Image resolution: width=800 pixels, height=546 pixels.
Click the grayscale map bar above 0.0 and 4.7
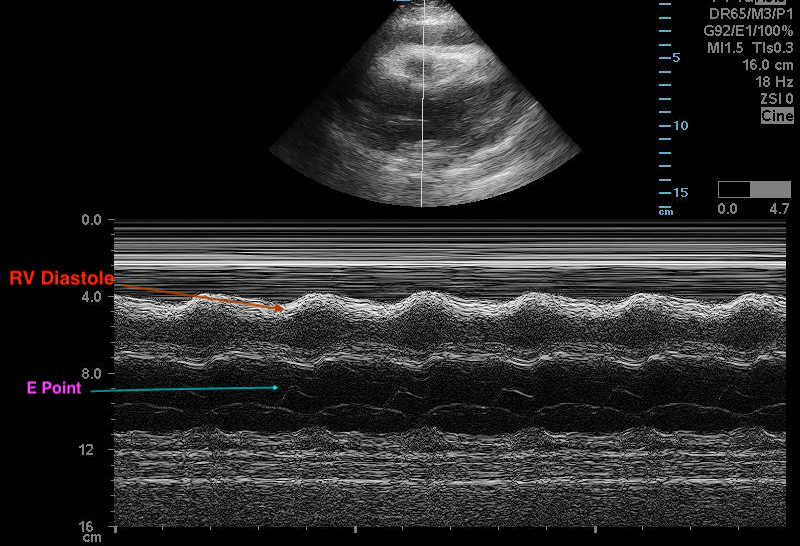[x=754, y=189]
